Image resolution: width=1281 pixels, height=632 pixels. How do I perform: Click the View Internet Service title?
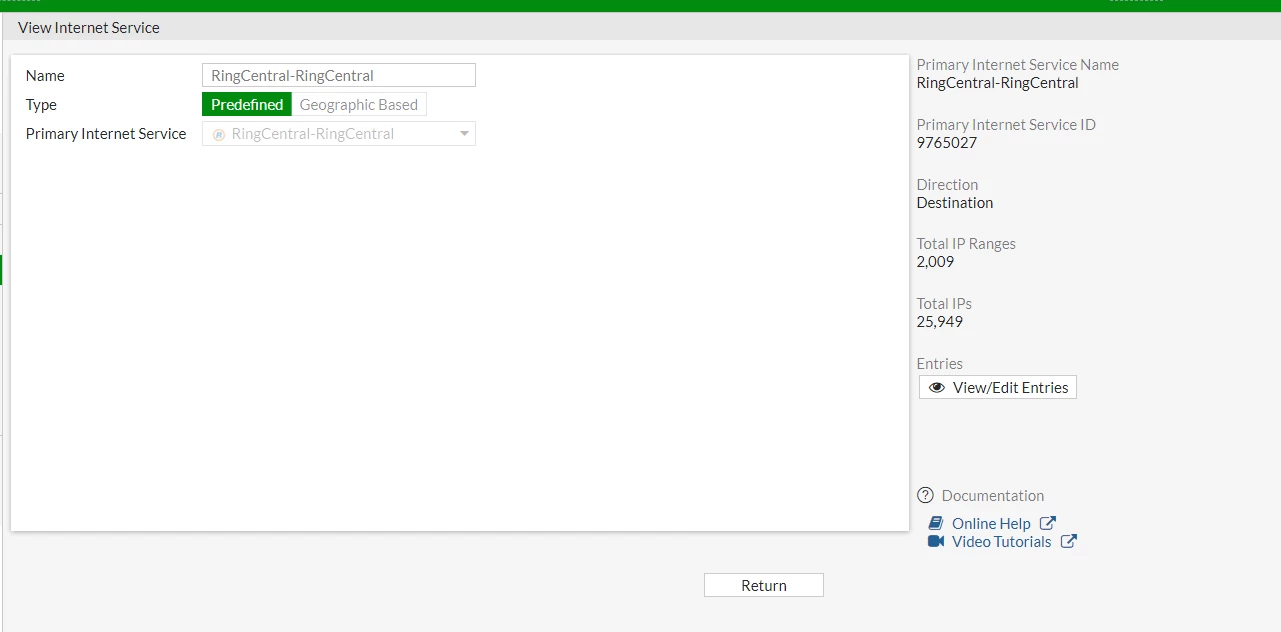(89, 28)
